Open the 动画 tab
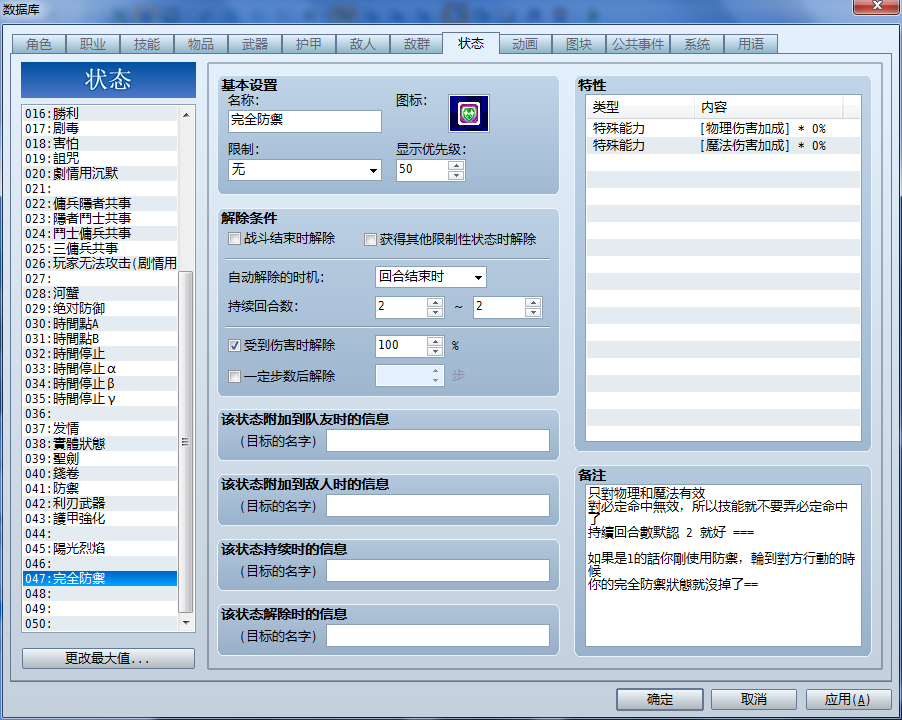 coord(525,44)
